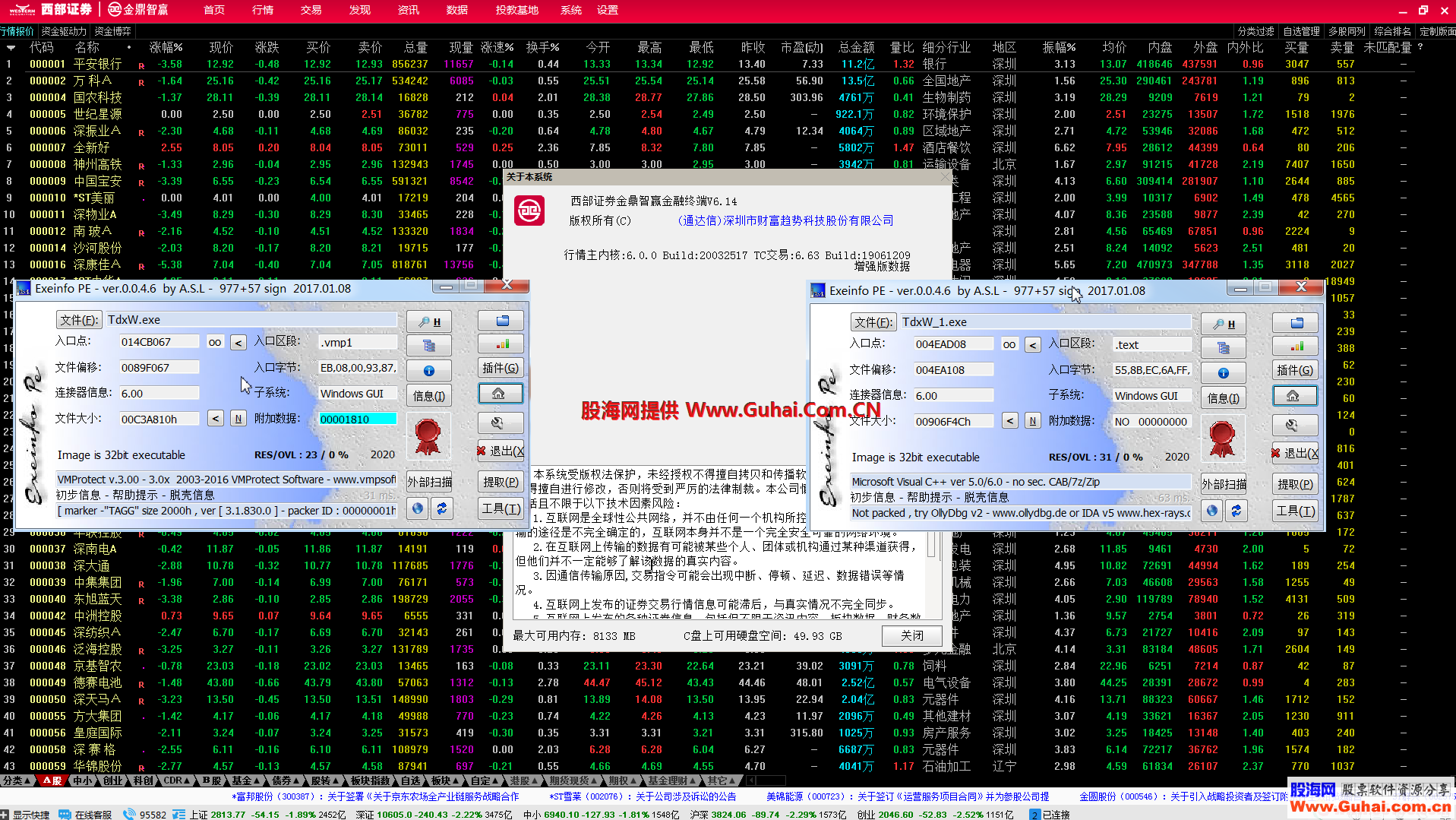Viewport: 1456px width, 820px height.
Task: Click red wax seal icon in TdxW.exe window
Action: [x=428, y=436]
